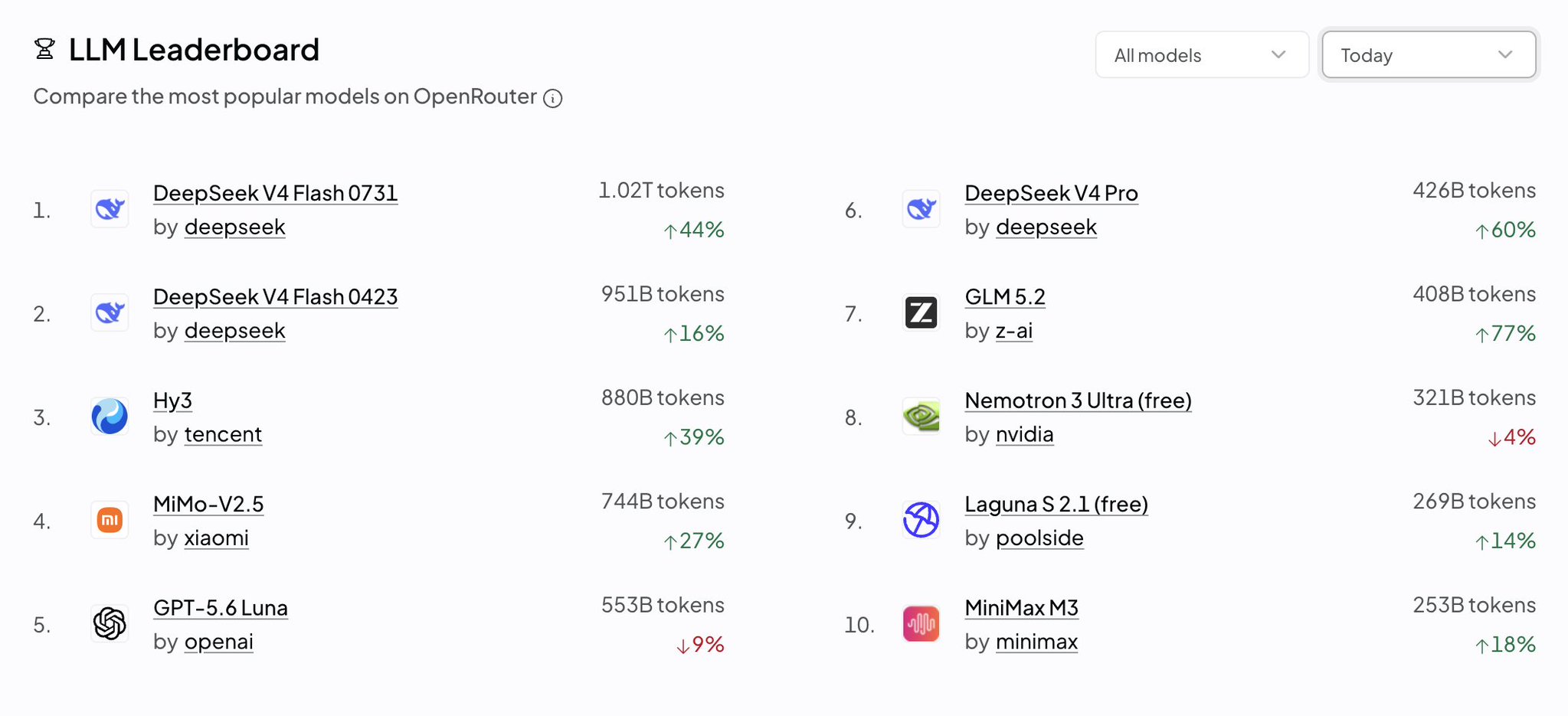This screenshot has height=716, width=1568.
Task: Open the Nemotron 3 Ultra (free) link
Action: [x=1078, y=401]
